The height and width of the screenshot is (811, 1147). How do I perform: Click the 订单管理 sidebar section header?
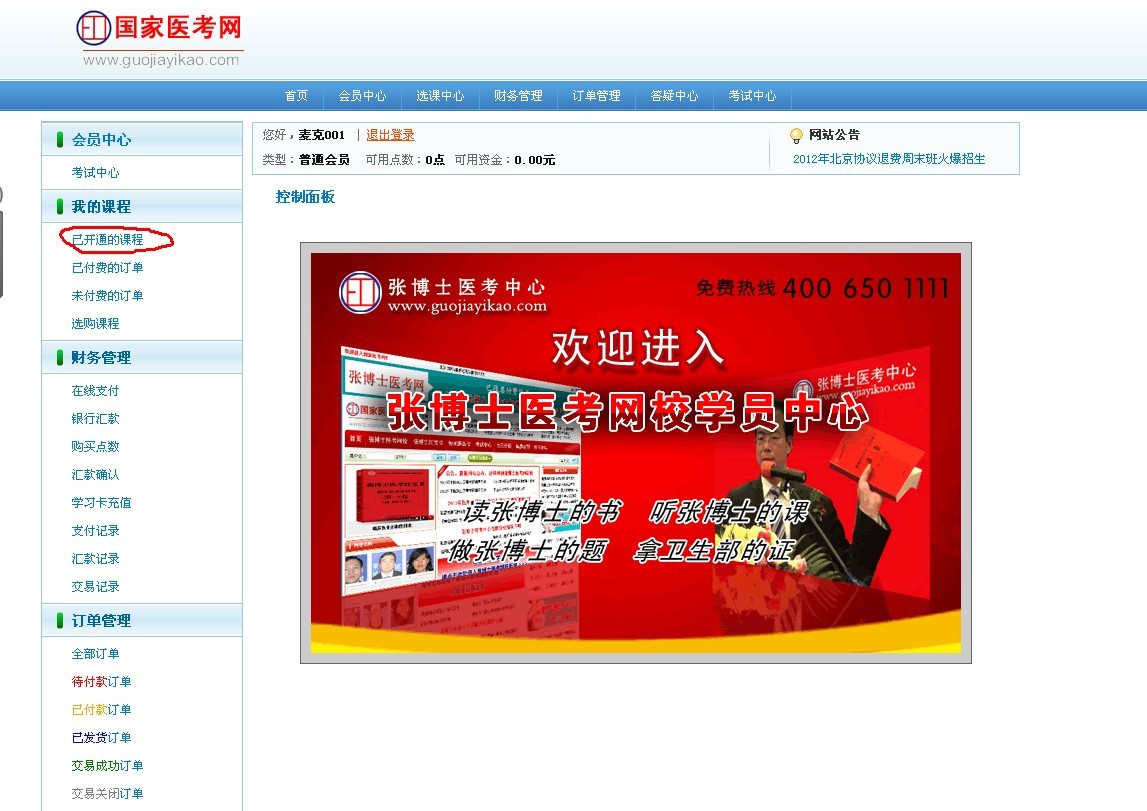[142, 620]
